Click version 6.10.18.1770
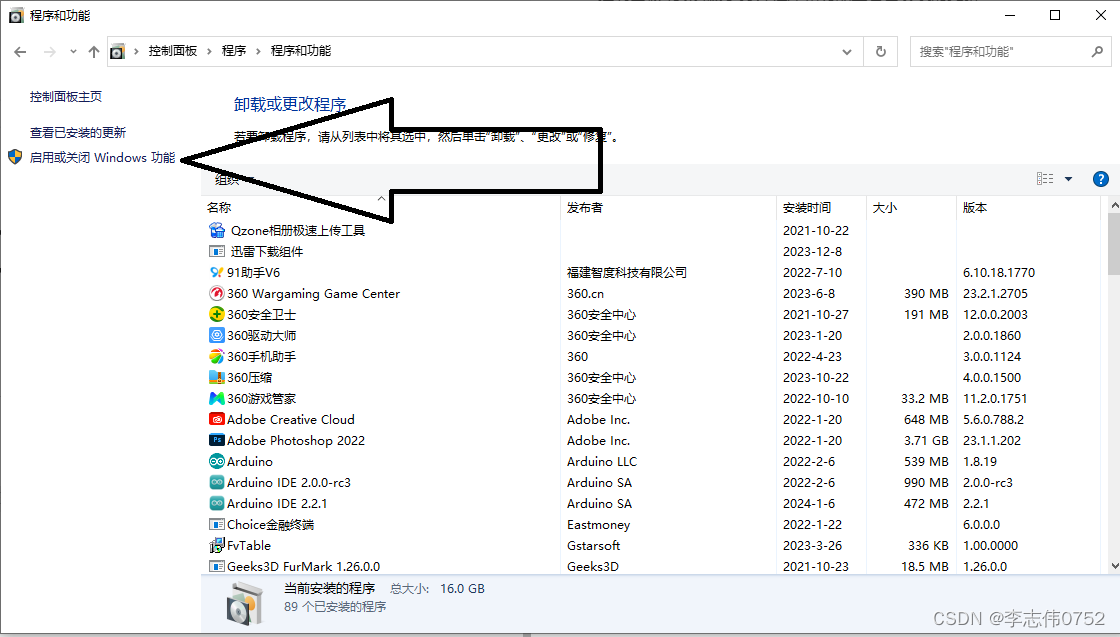Screen dimensions: 1120x637 coord(999,273)
